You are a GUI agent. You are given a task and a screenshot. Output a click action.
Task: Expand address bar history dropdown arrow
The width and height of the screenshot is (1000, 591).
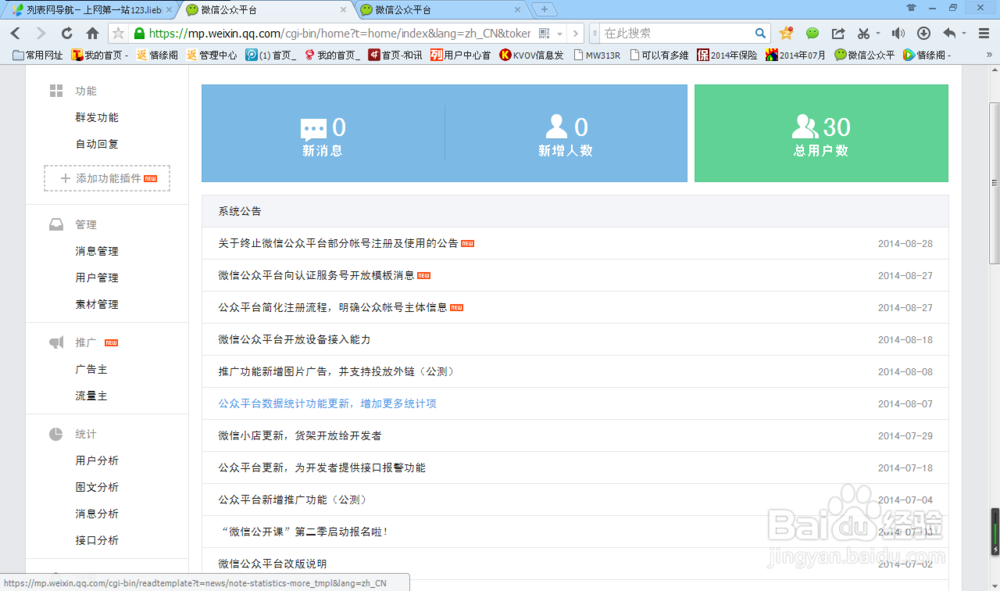point(560,34)
